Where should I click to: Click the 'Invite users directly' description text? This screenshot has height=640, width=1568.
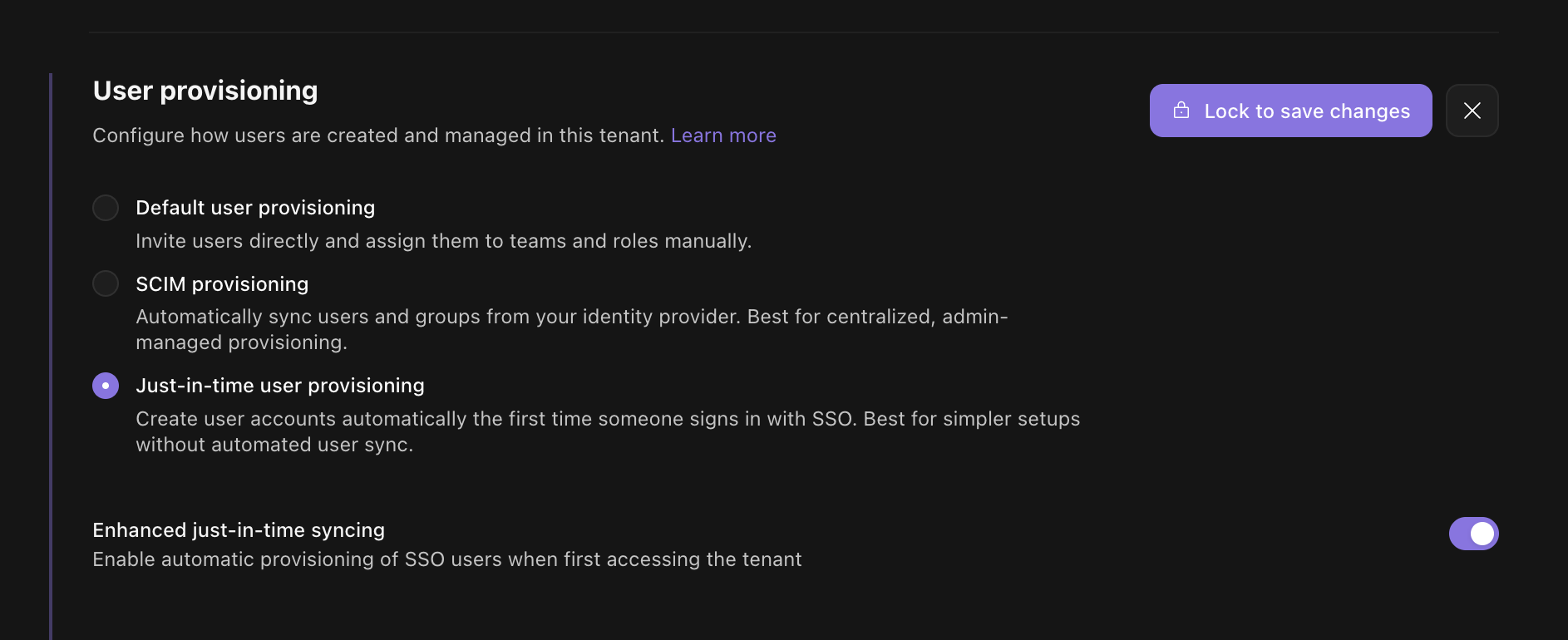point(443,241)
